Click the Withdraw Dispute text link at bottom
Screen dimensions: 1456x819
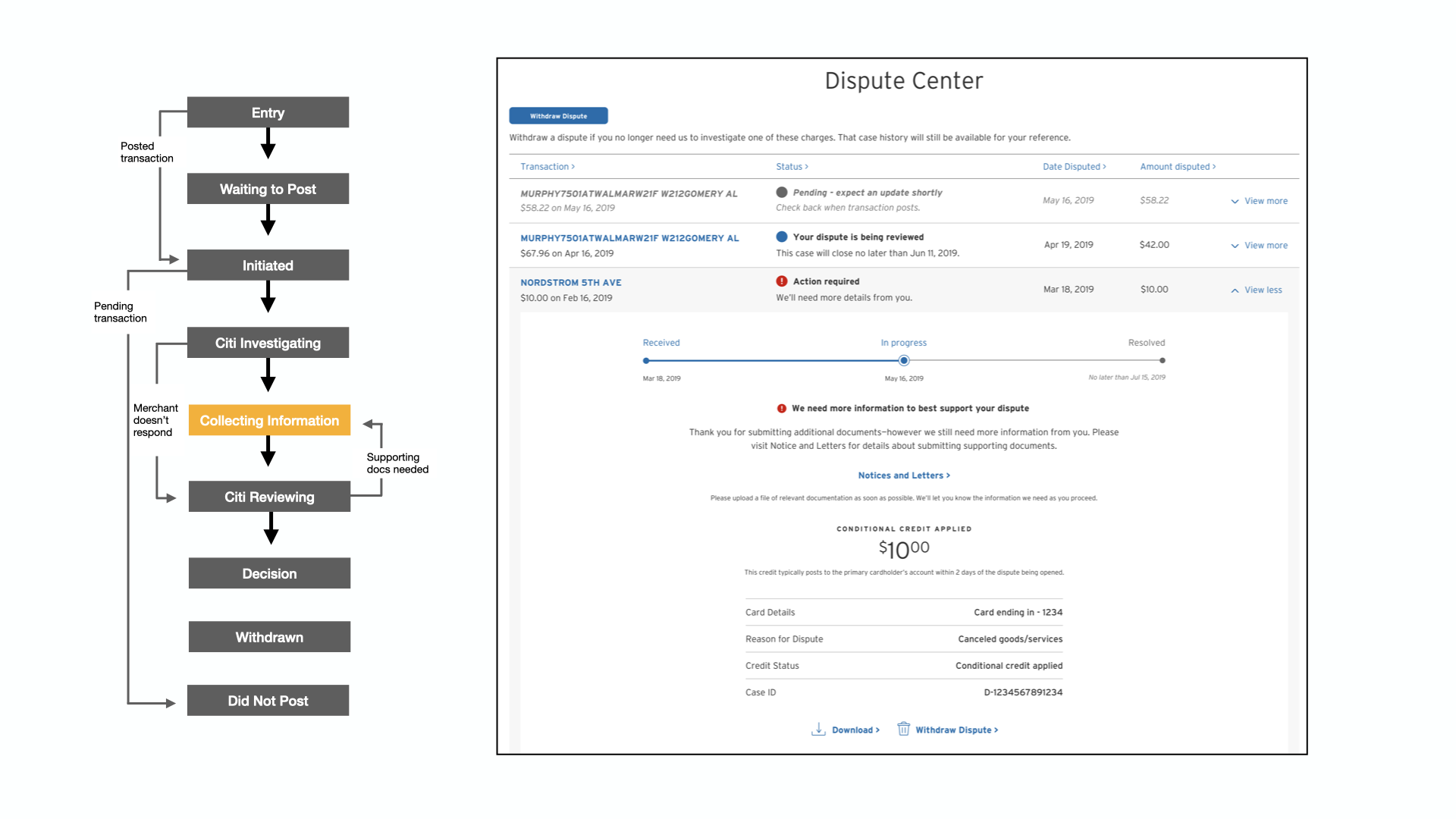tap(956, 730)
